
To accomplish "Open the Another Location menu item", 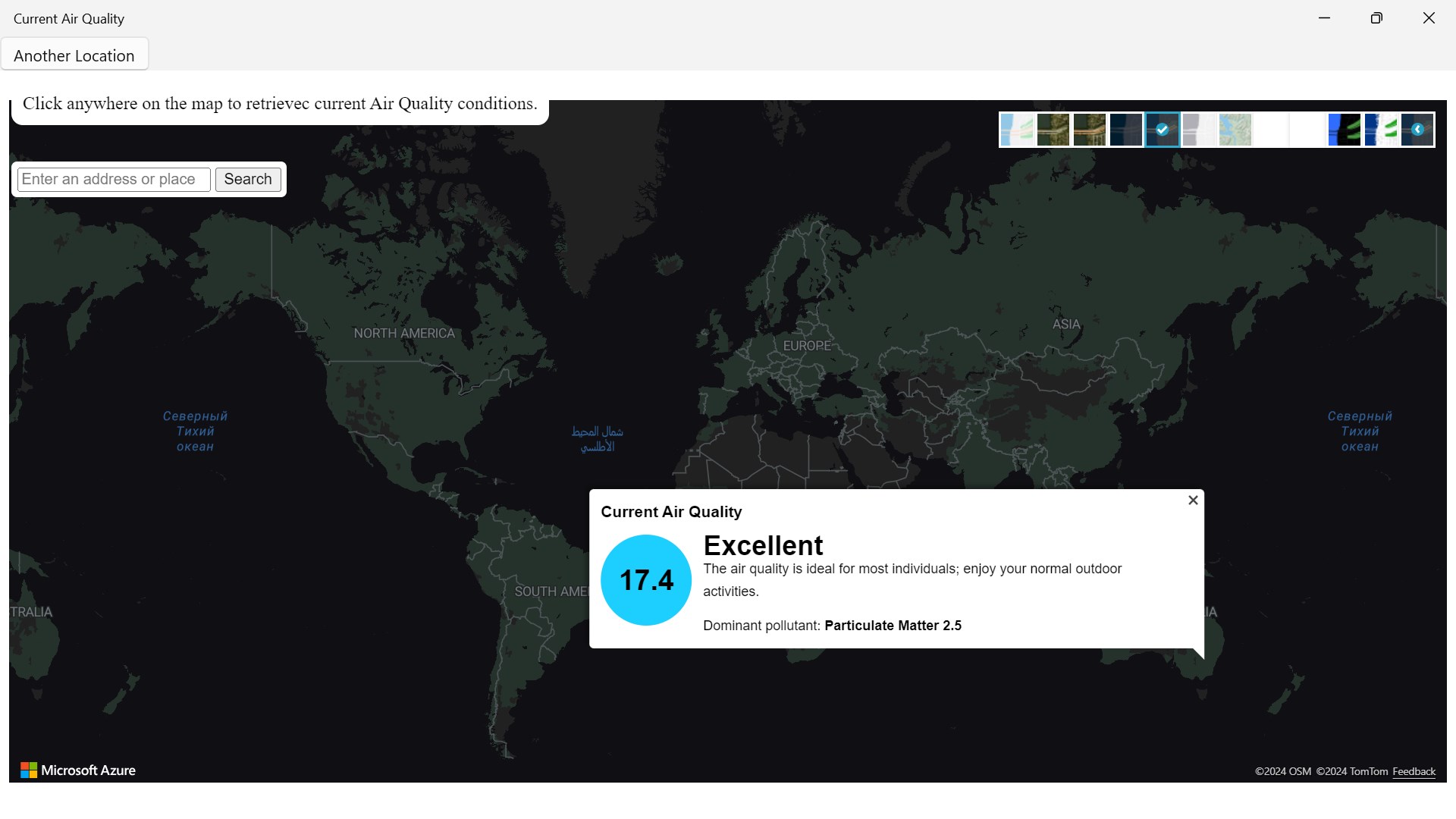I will [74, 55].
